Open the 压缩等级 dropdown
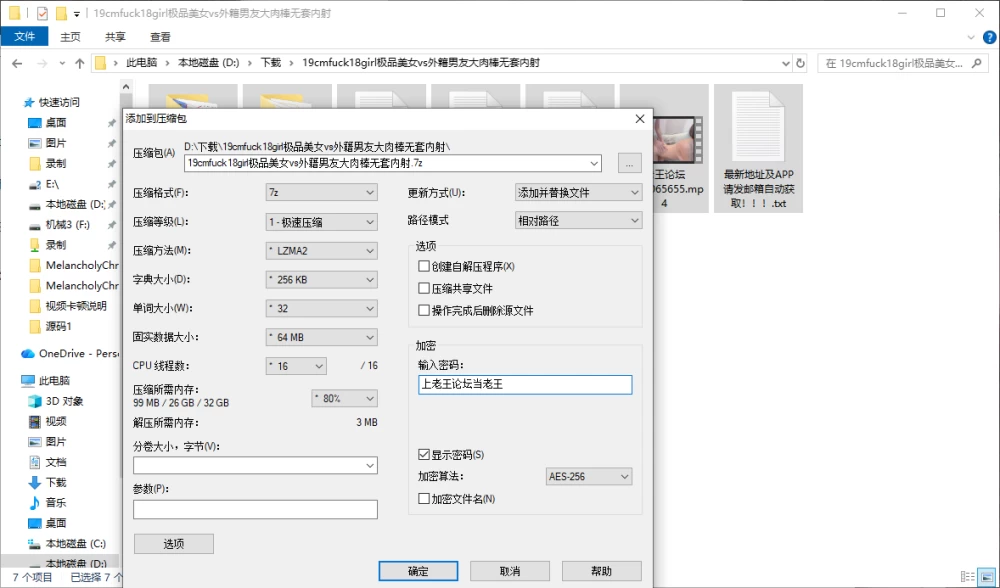 [x=321, y=222]
